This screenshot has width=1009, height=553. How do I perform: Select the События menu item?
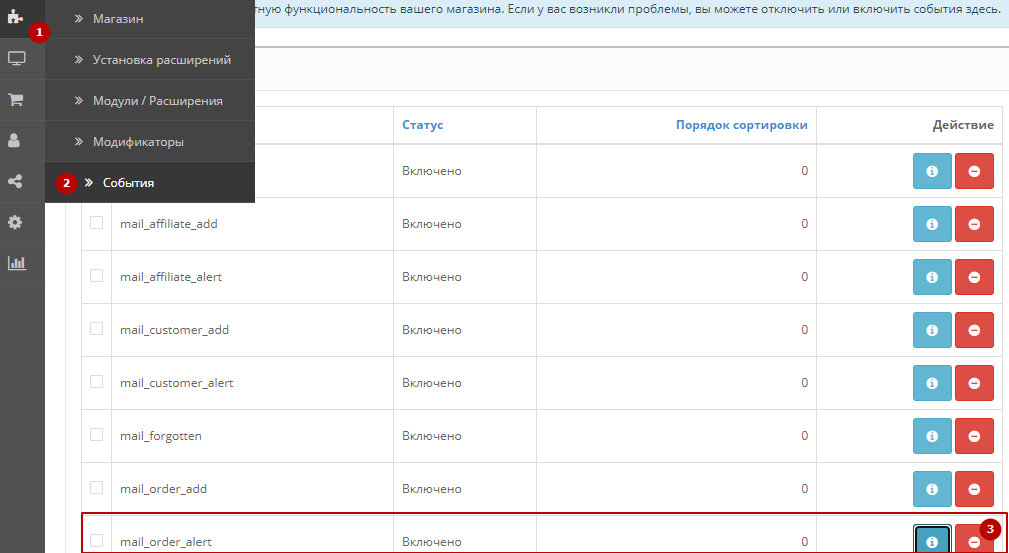tap(150, 183)
